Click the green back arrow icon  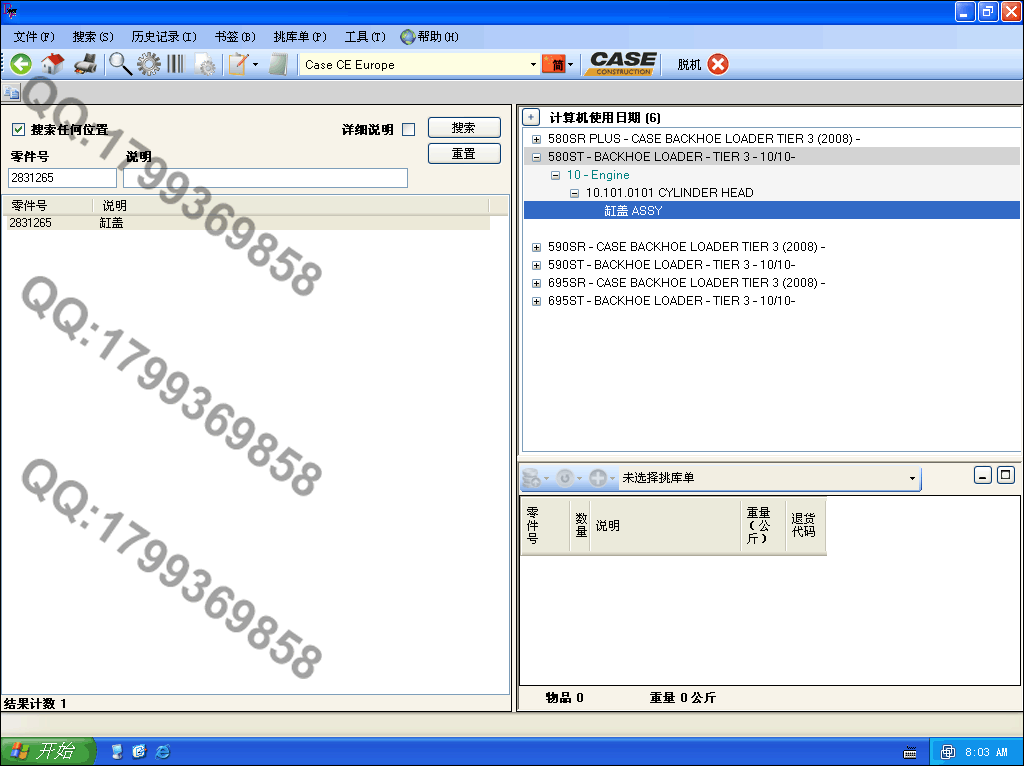21,65
